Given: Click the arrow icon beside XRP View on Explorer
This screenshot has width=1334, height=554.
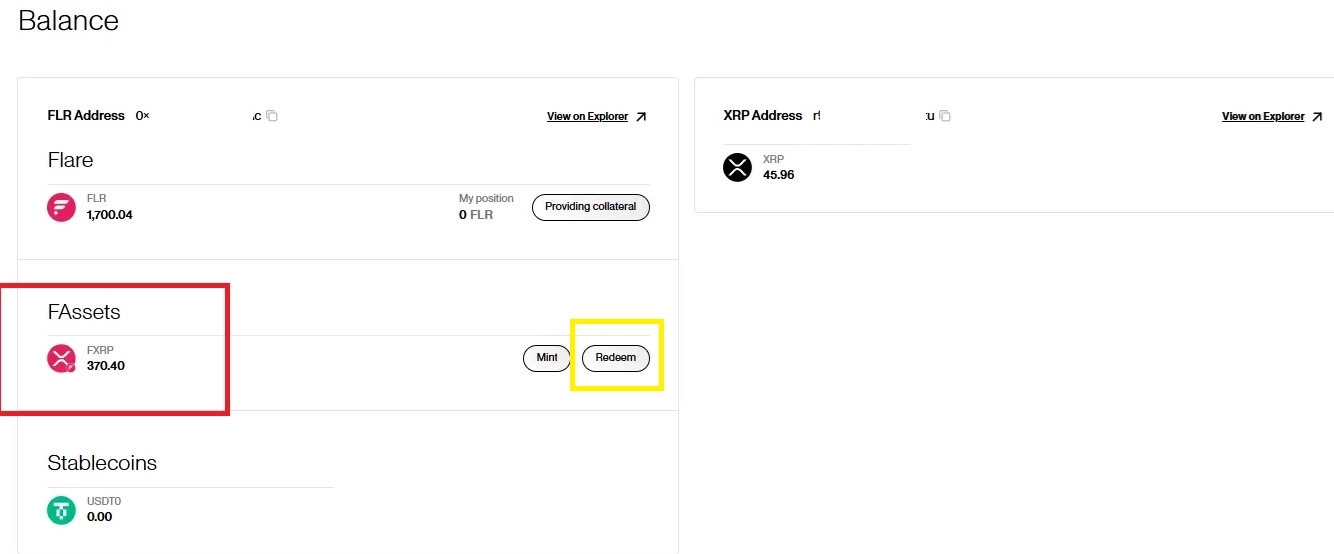Looking at the screenshot, I should tap(1317, 117).
